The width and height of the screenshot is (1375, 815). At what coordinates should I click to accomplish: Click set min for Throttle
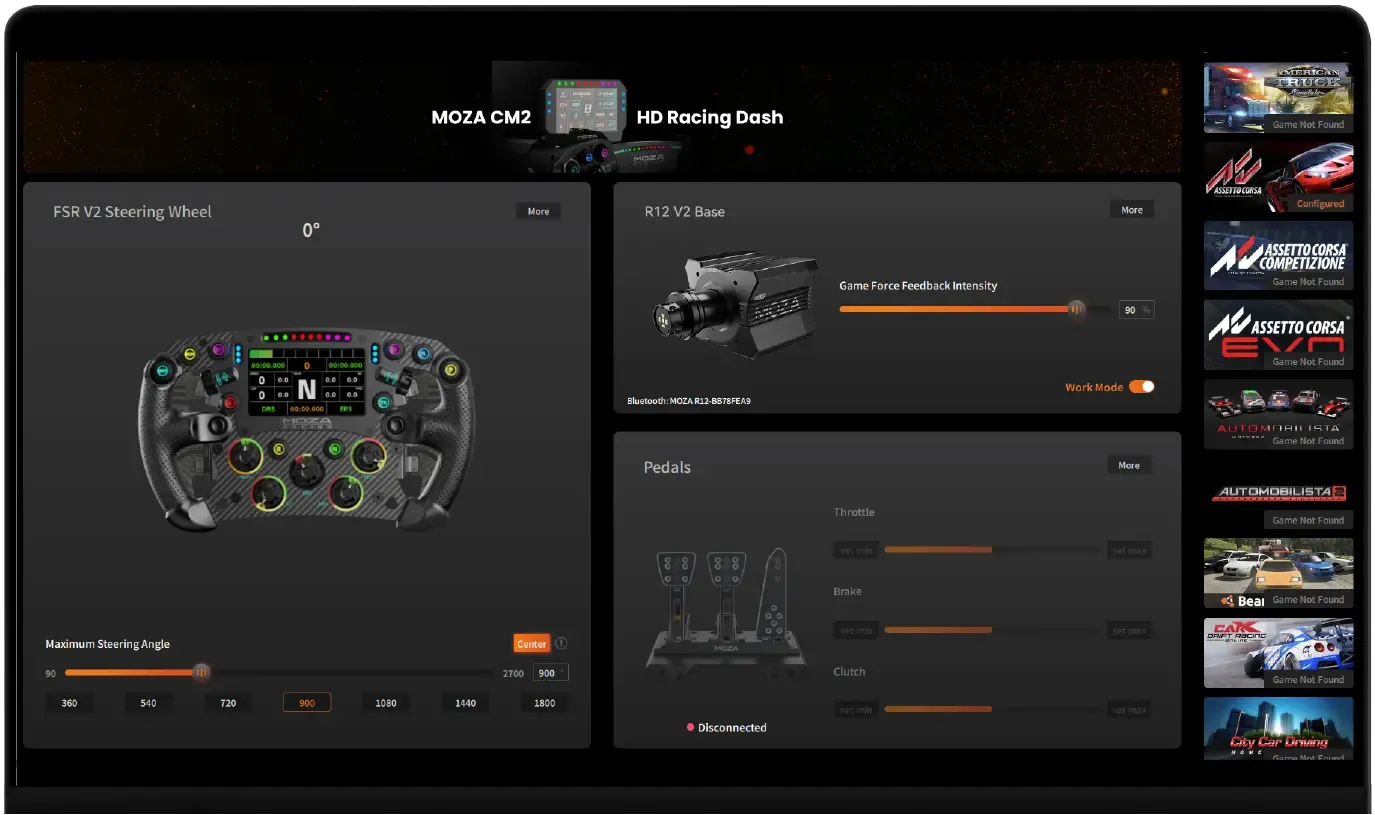click(856, 550)
